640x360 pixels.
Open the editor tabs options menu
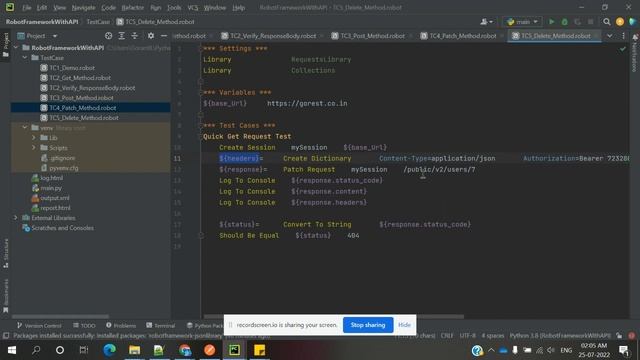coord(623,36)
